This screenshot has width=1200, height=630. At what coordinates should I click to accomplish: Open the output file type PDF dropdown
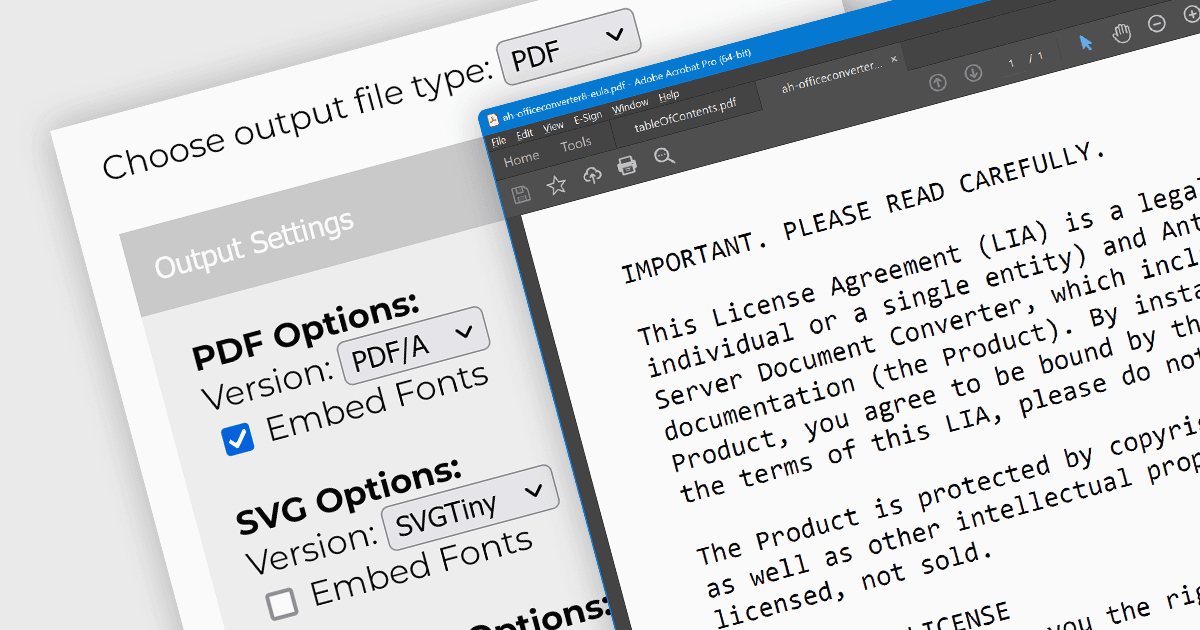point(568,47)
